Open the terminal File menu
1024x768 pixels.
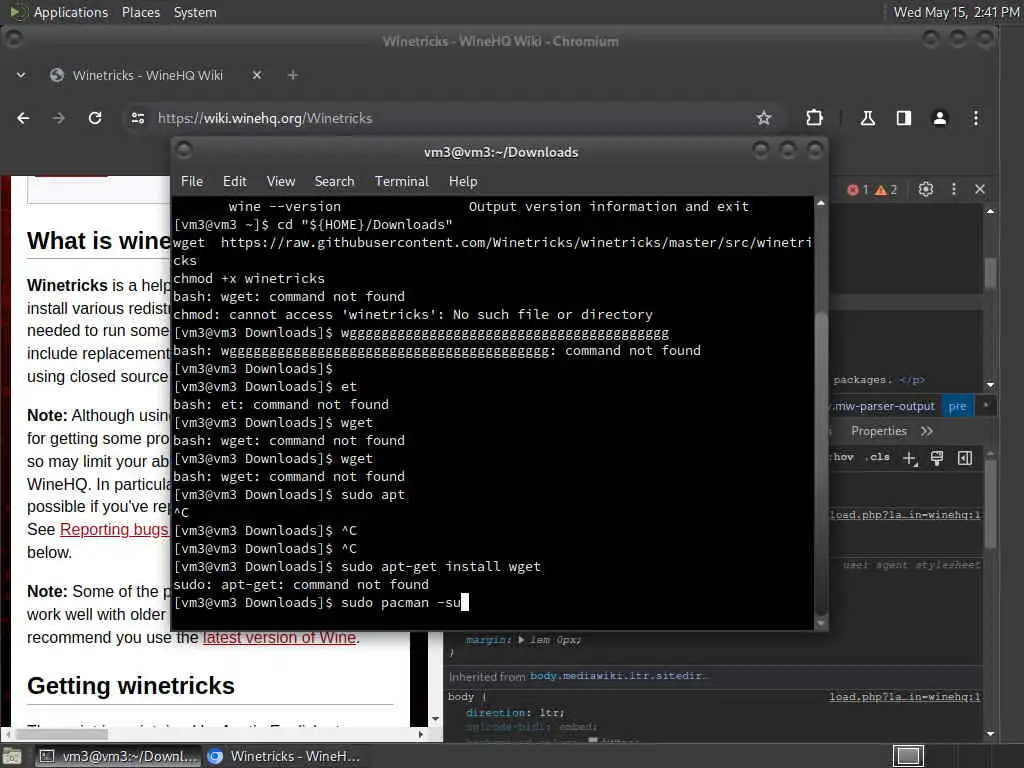point(191,182)
